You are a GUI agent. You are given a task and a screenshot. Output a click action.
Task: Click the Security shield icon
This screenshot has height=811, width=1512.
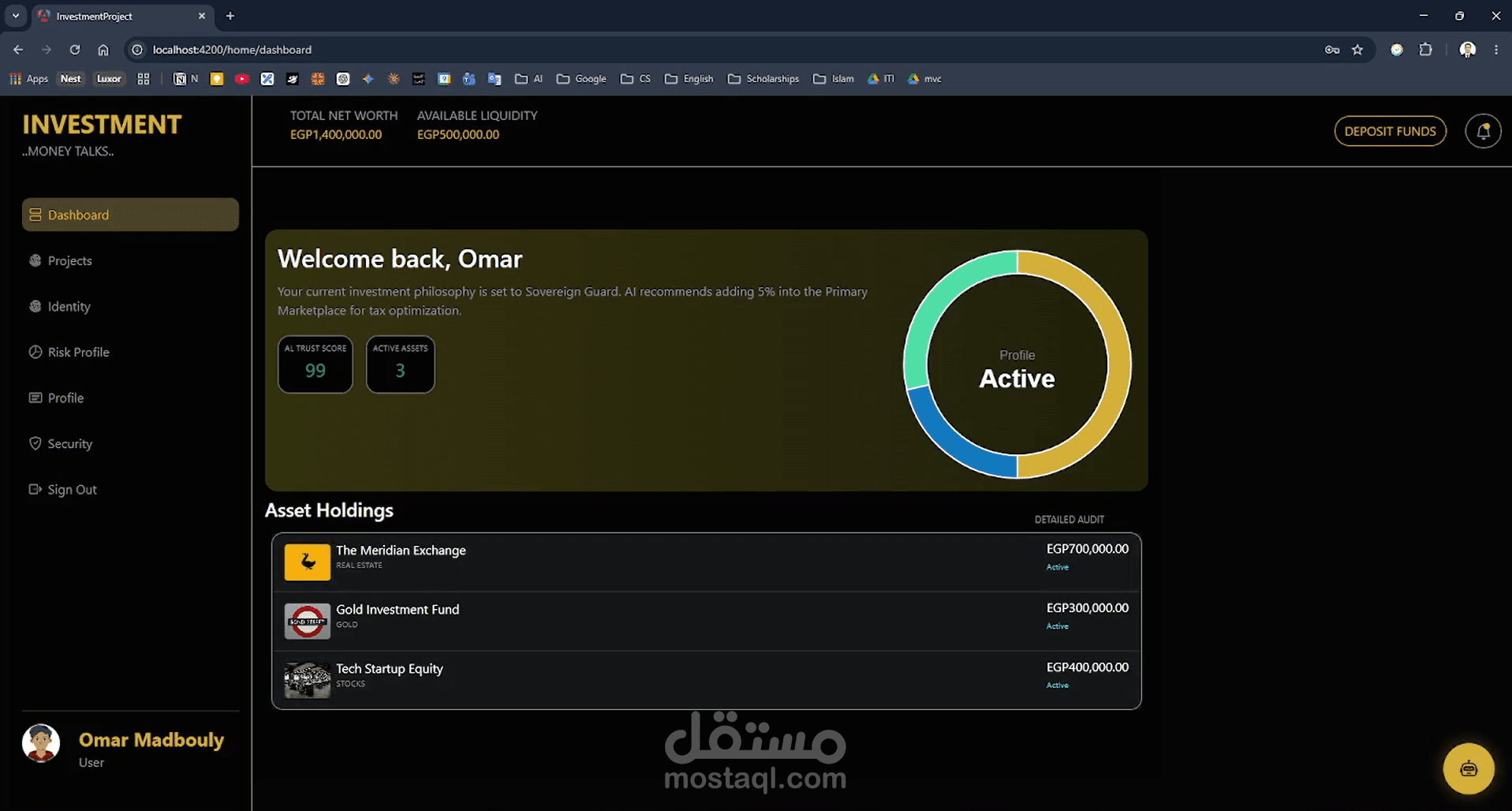click(x=35, y=443)
